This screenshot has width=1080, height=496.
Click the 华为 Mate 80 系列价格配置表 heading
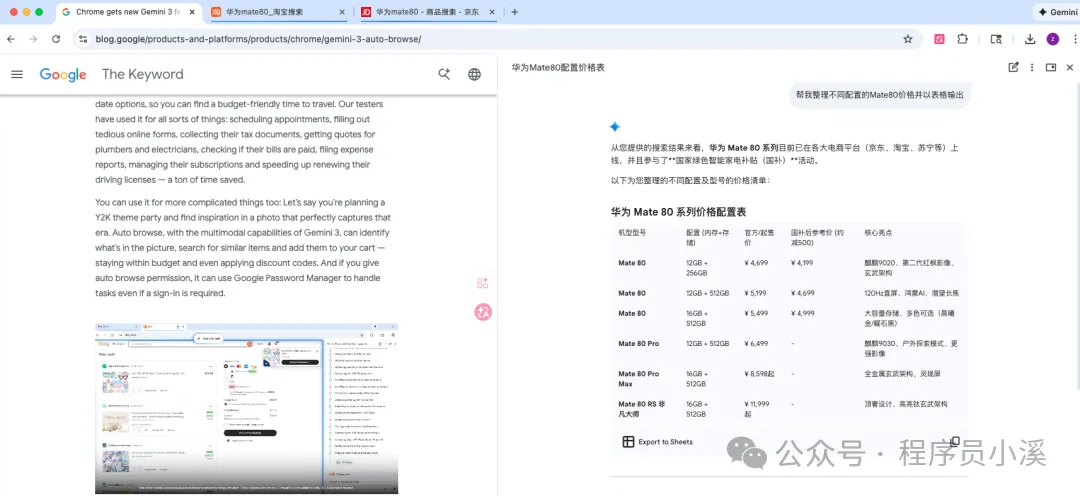(x=678, y=211)
